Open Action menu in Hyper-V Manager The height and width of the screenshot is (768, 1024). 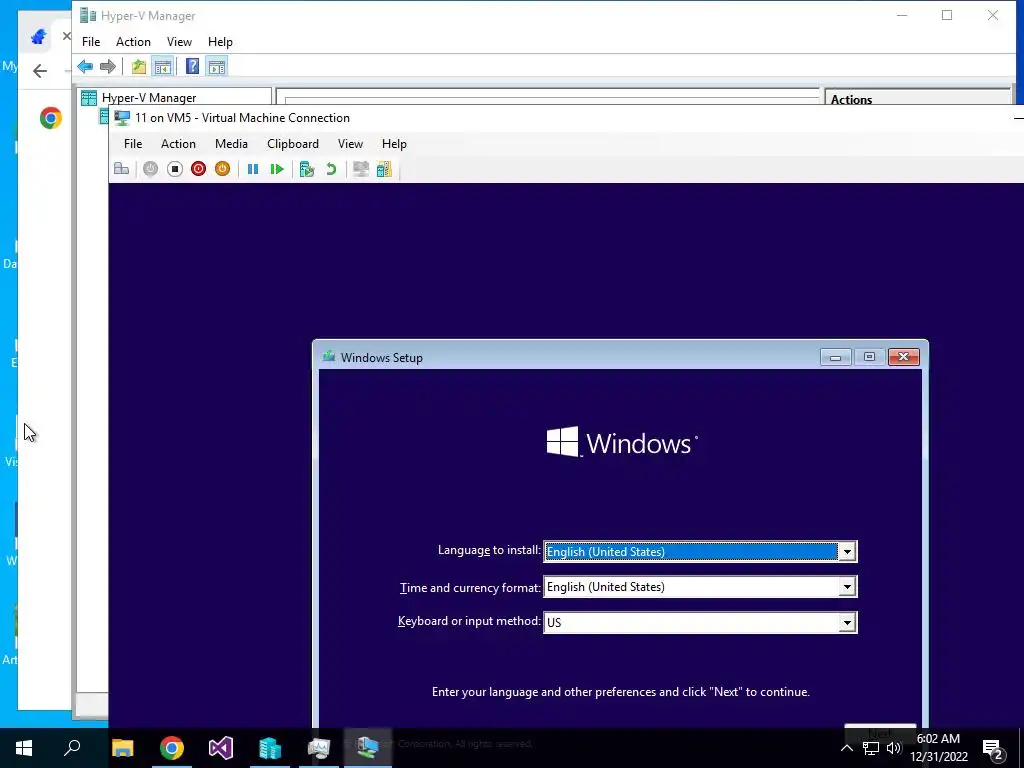pos(133,42)
